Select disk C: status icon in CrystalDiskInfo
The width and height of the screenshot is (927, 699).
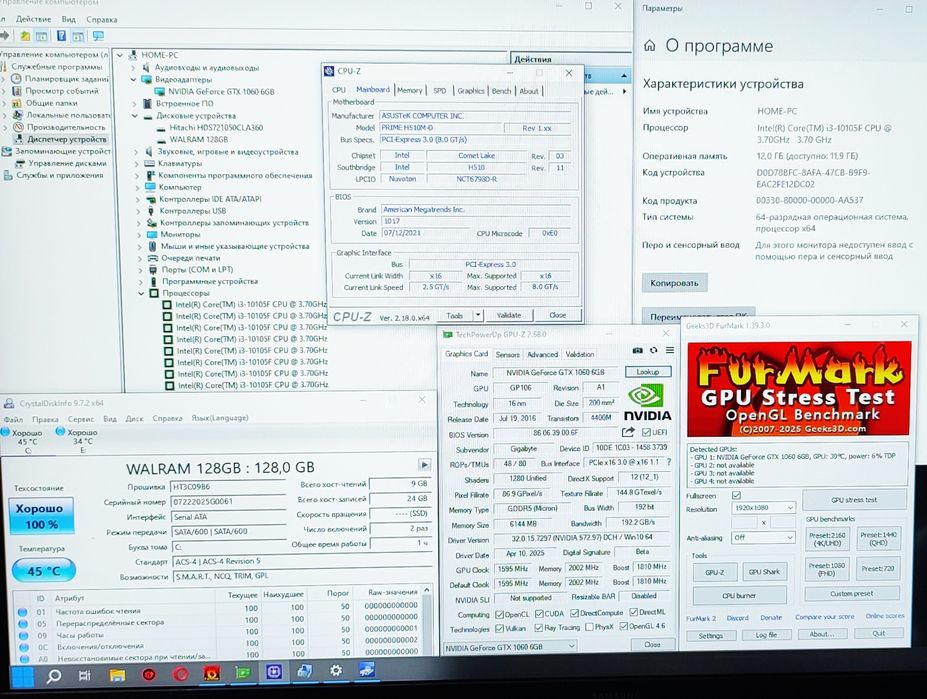5,432
